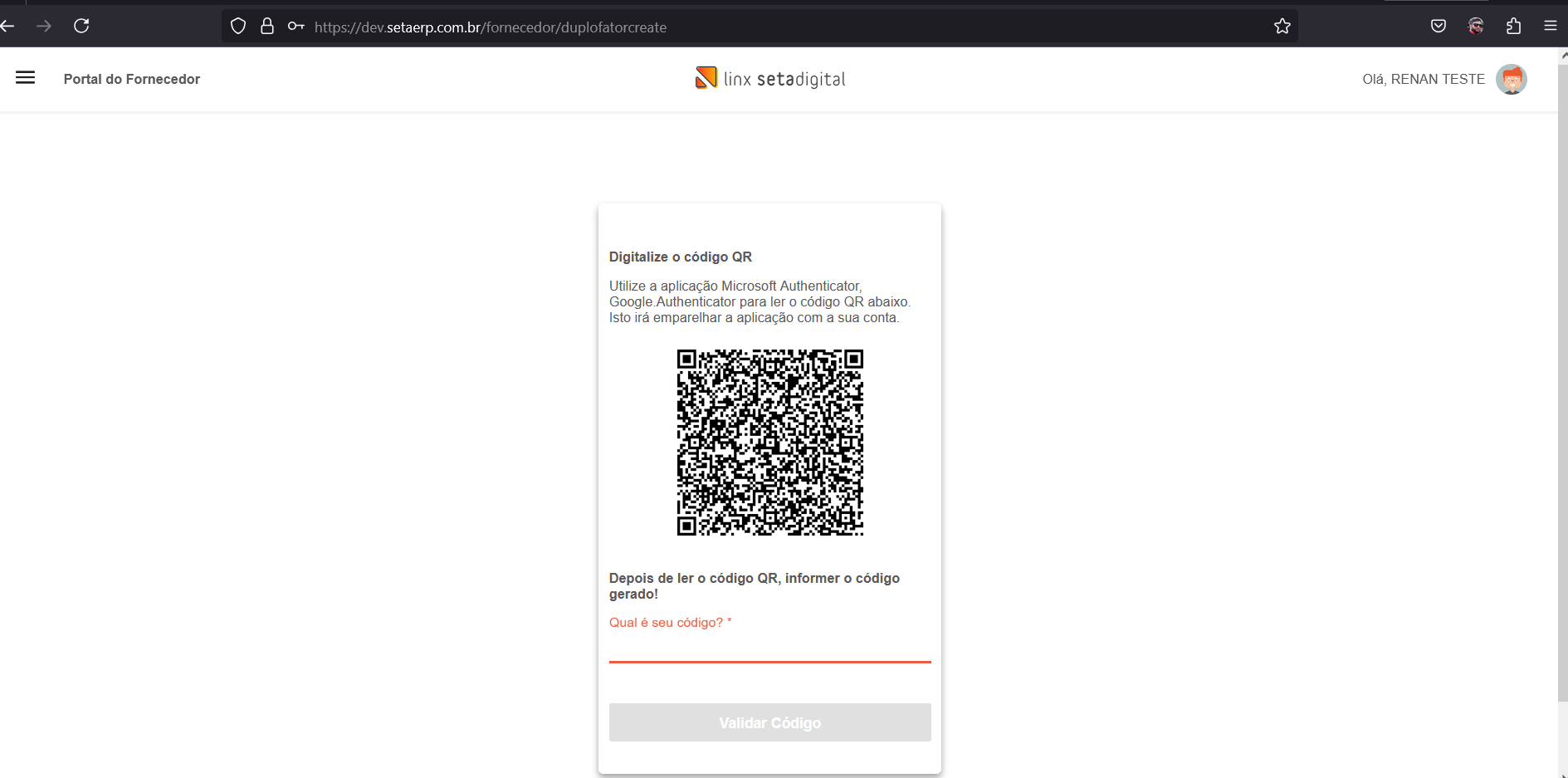Screen dimensions: 1568x778
Task: Open the extensions puzzle icon
Action: tap(1513, 27)
